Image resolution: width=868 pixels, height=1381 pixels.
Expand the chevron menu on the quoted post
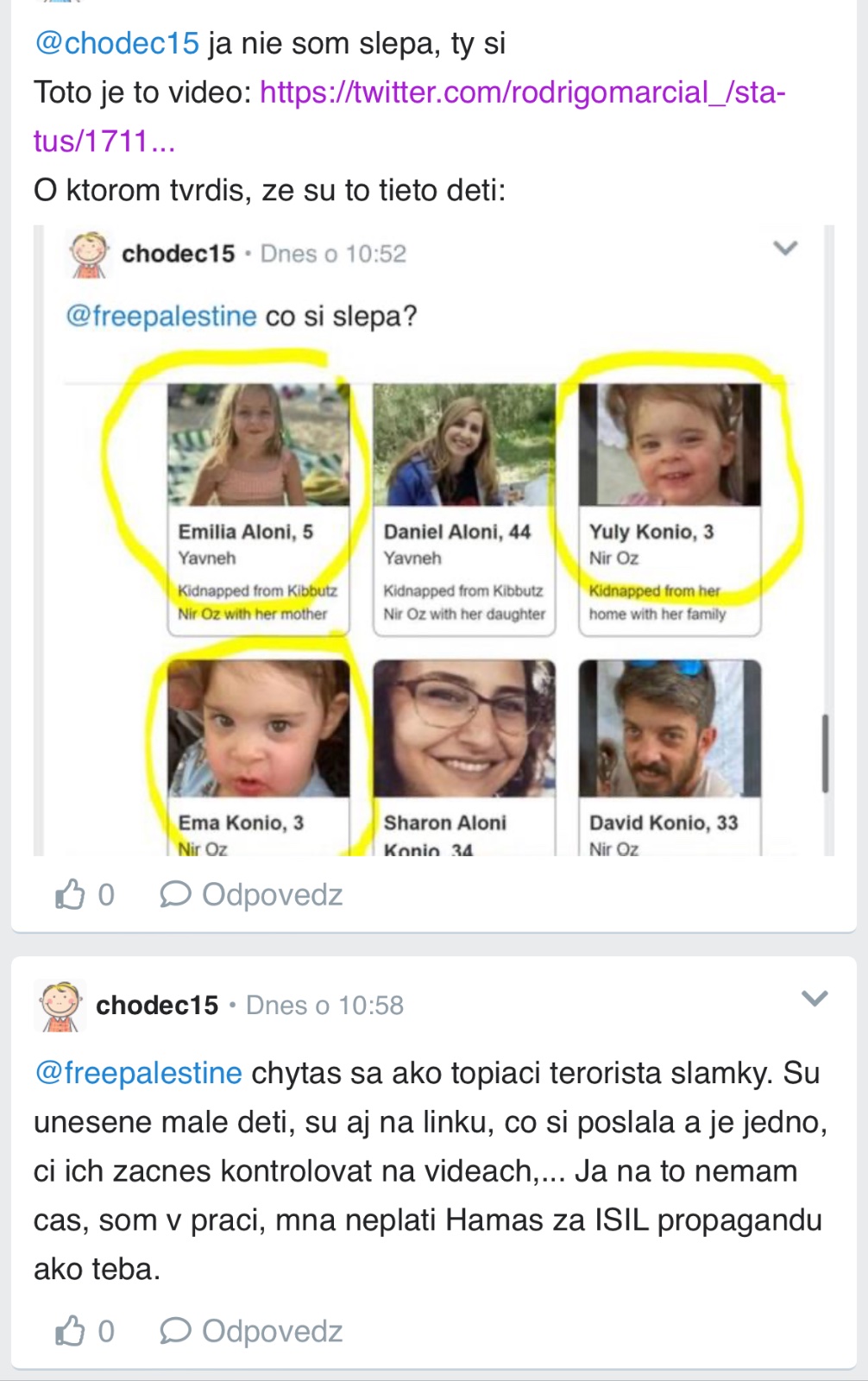pyautogui.click(x=785, y=249)
